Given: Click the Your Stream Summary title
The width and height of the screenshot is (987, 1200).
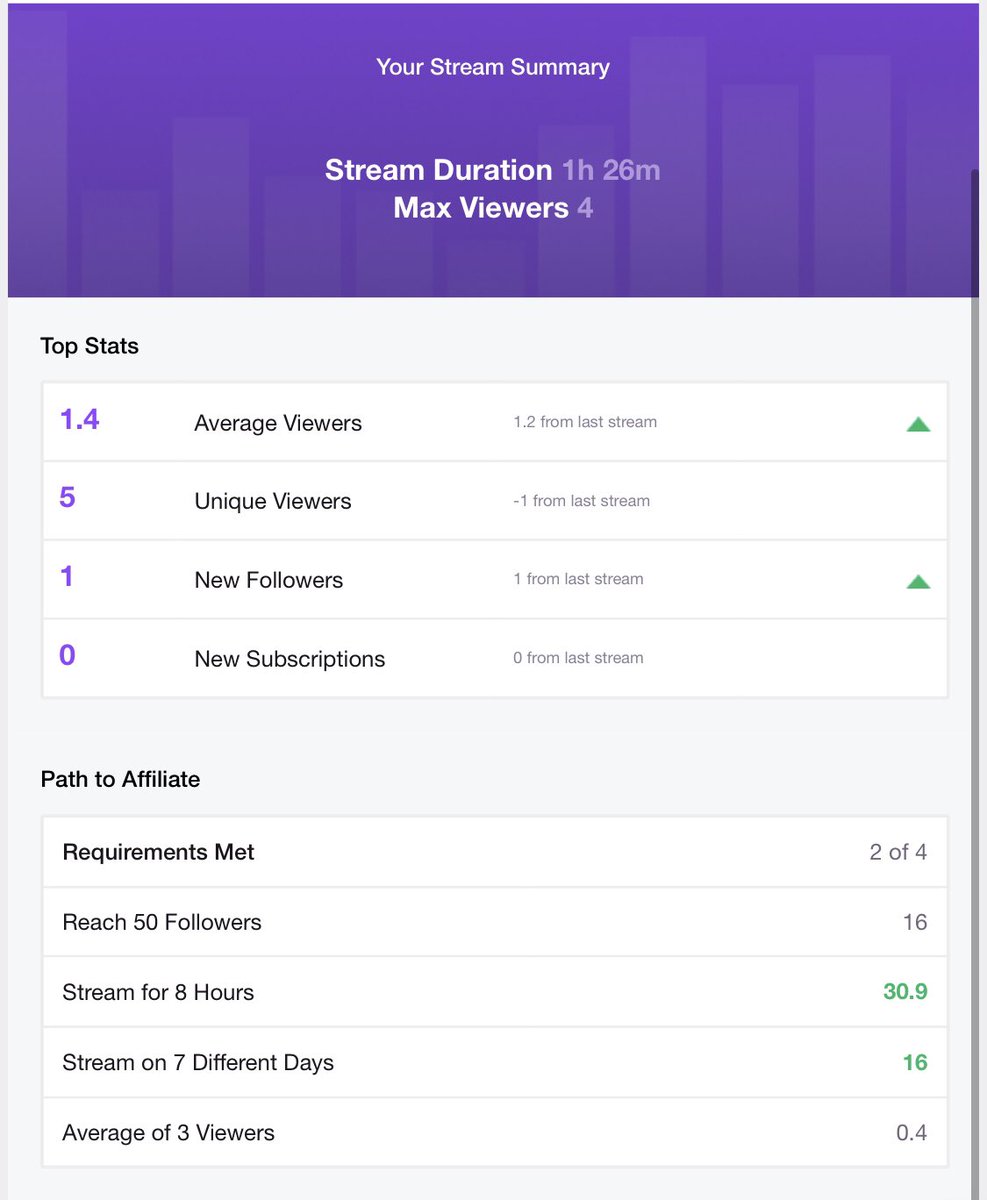Looking at the screenshot, I should click(x=493, y=68).
